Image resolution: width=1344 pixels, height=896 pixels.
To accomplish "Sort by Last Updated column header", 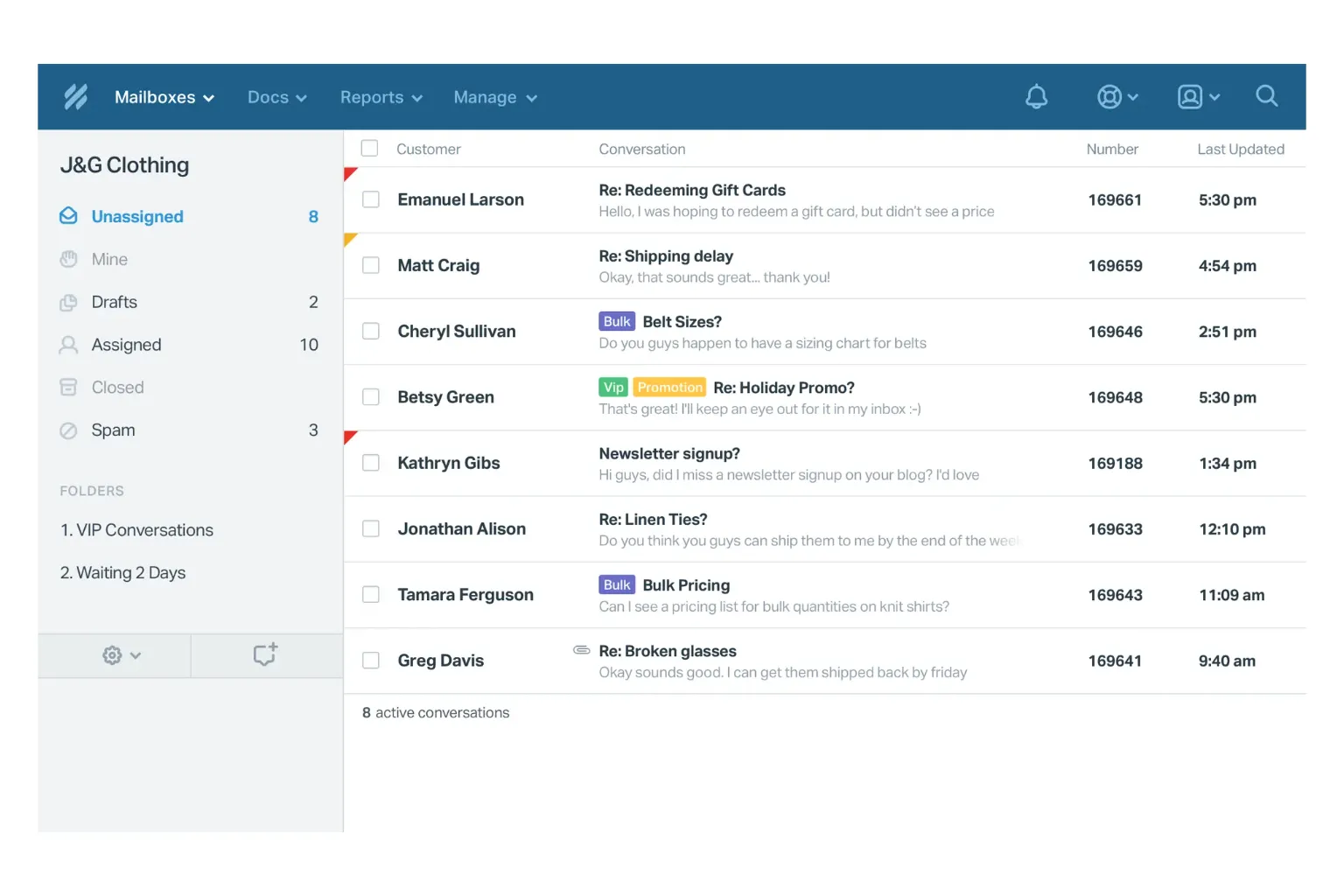I will click(x=1241, y=149).
